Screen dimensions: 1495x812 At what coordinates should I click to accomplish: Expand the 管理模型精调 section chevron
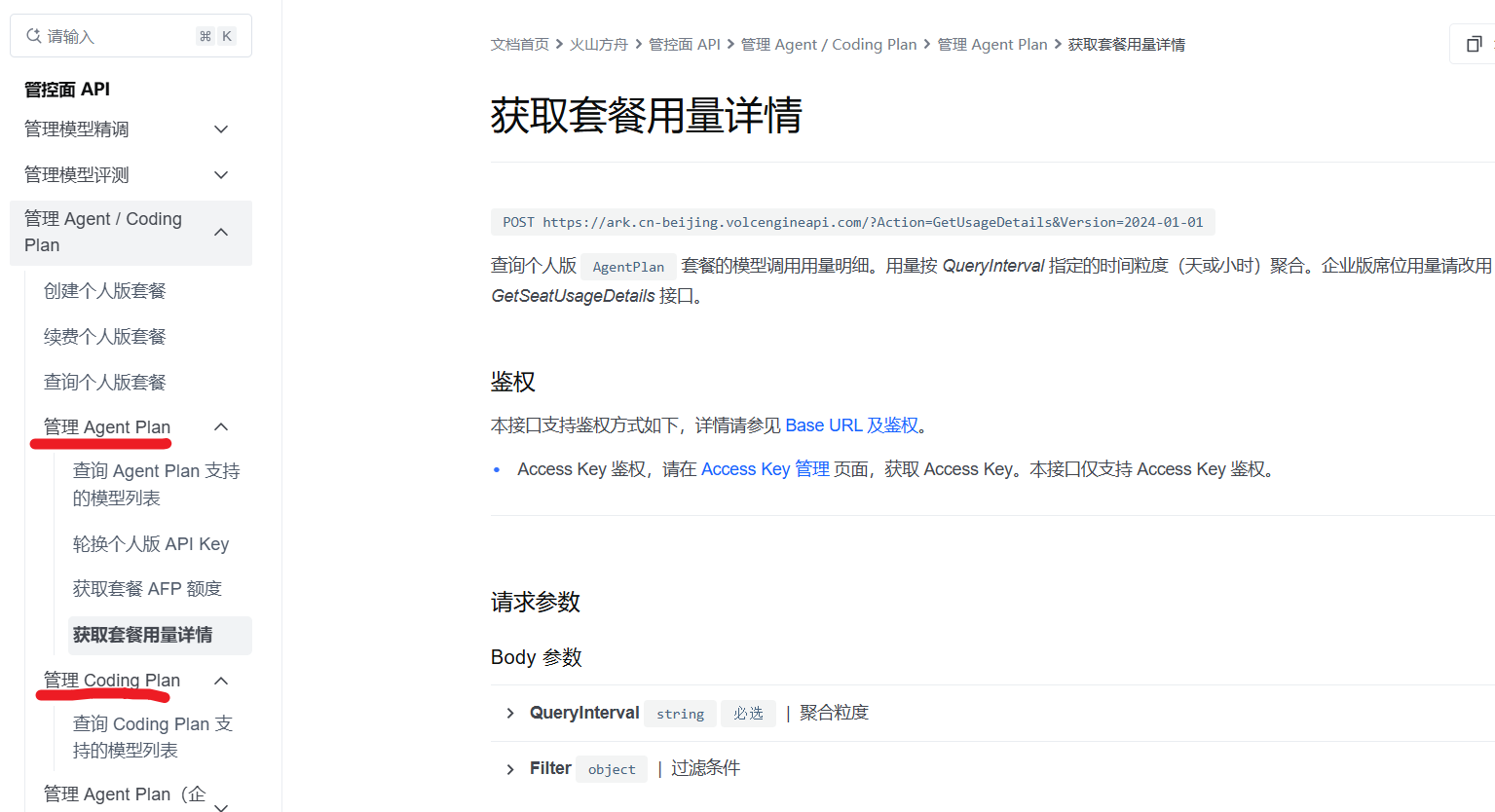[221, 129]
